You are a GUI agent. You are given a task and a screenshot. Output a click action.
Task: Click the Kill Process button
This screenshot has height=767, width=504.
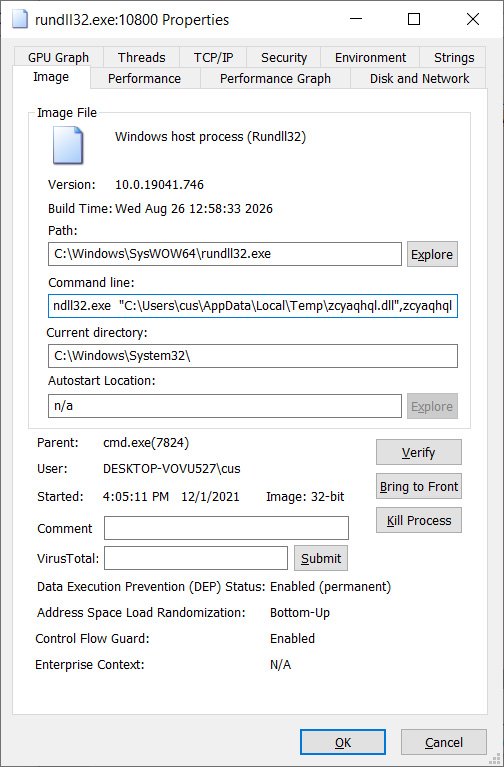coord(418,520)
